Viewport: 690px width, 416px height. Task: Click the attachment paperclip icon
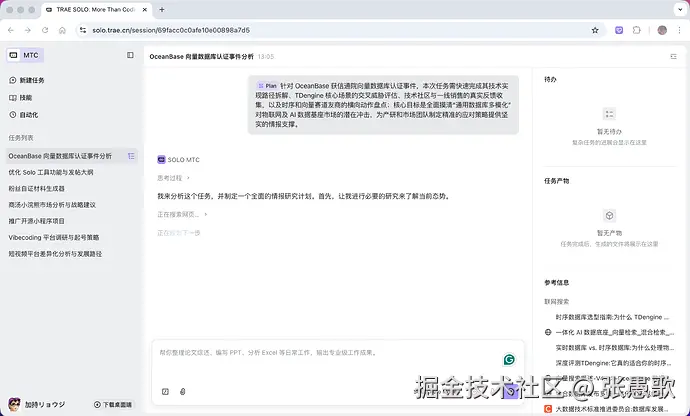(183, 391)
